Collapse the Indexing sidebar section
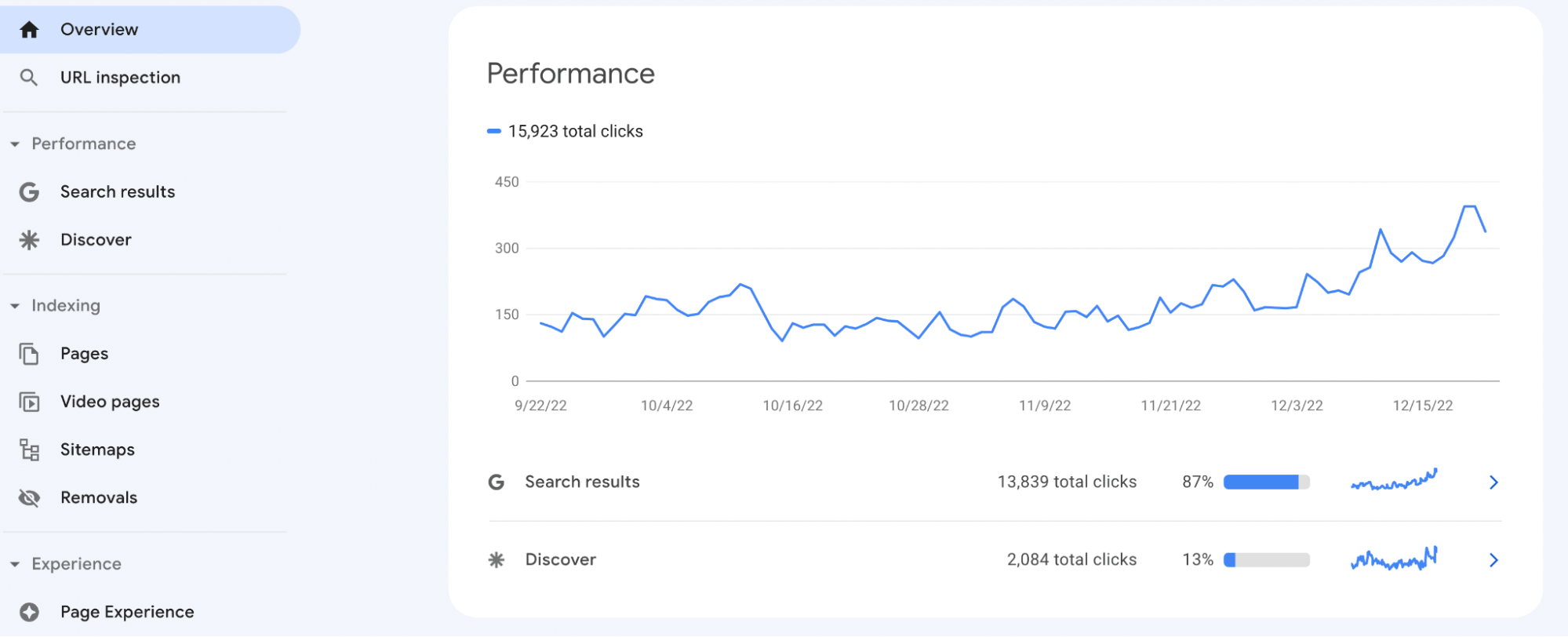This screenshot has width=1568, height=637. click(x=15, y=306)
